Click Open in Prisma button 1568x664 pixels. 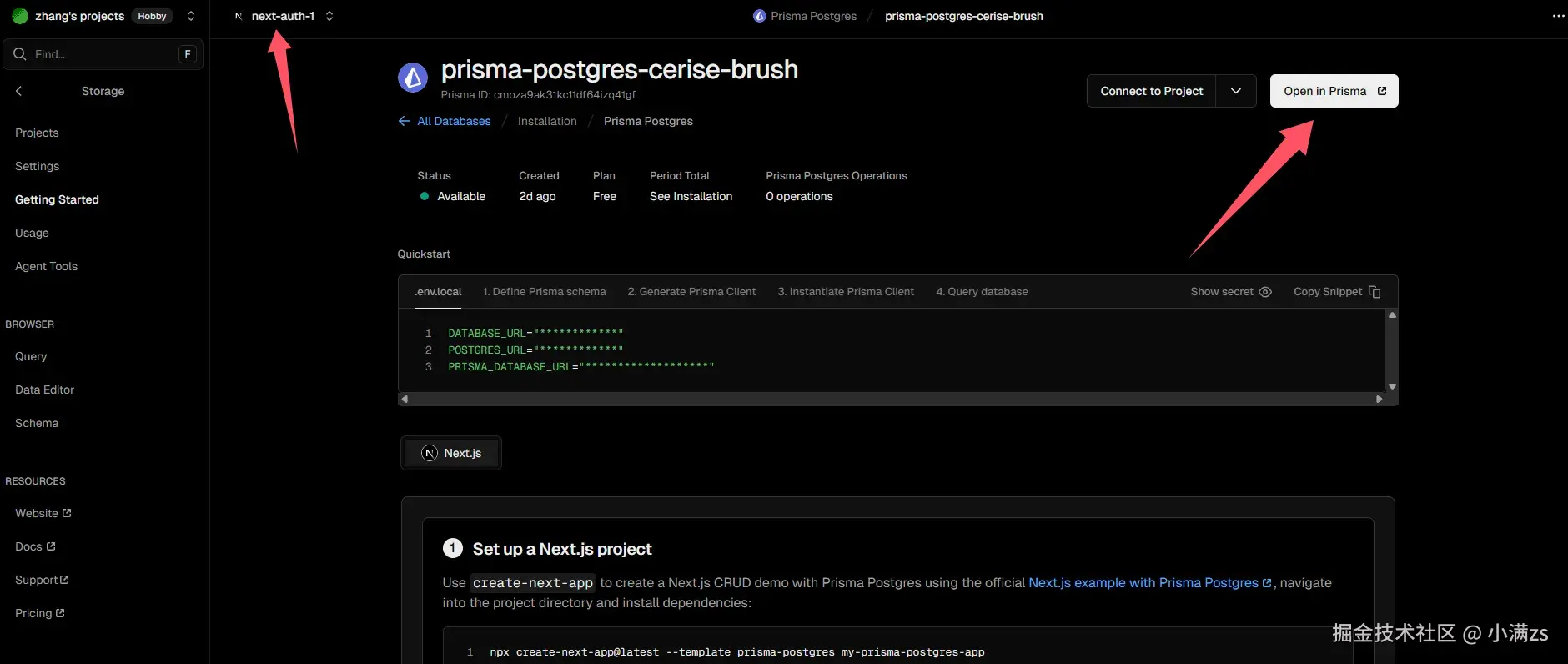point(1334,91)
